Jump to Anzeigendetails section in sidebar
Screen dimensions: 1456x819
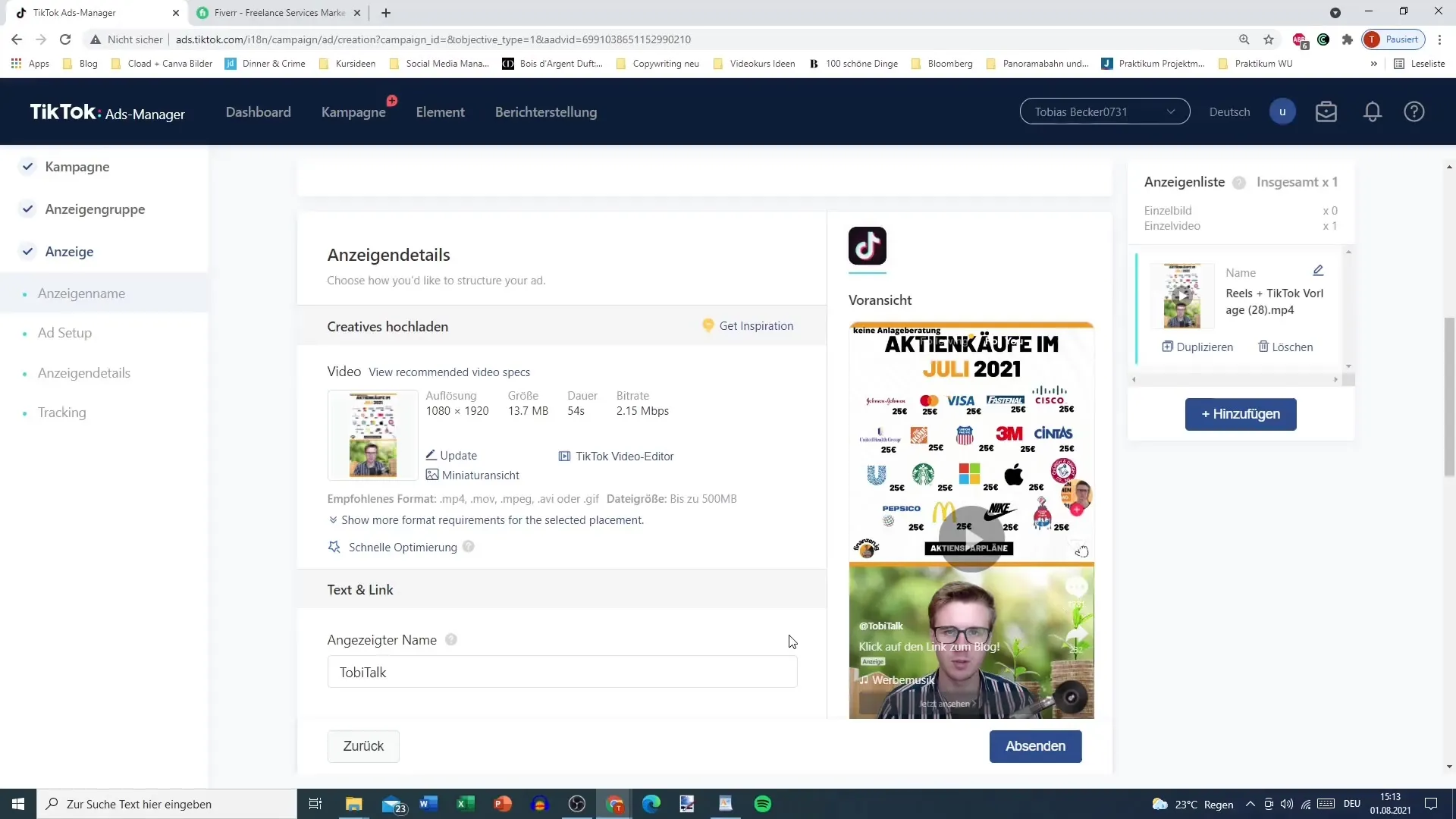tap(84, 373)
